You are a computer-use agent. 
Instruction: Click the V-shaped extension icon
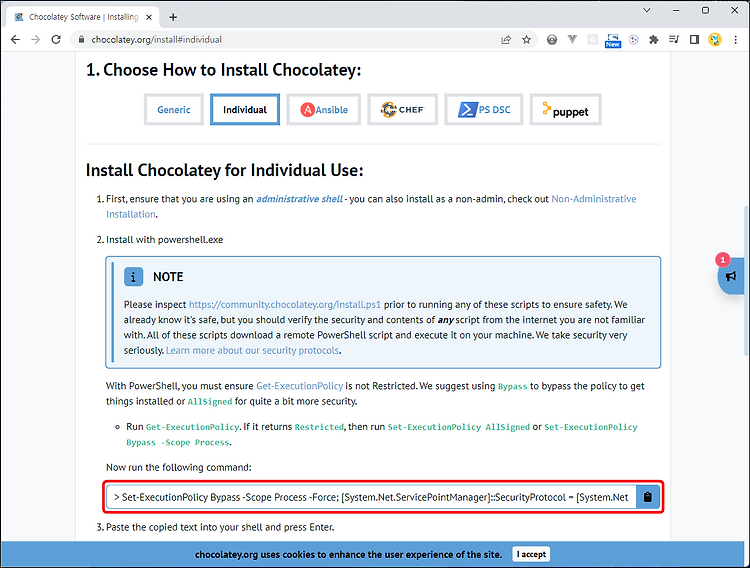(572, 39)
